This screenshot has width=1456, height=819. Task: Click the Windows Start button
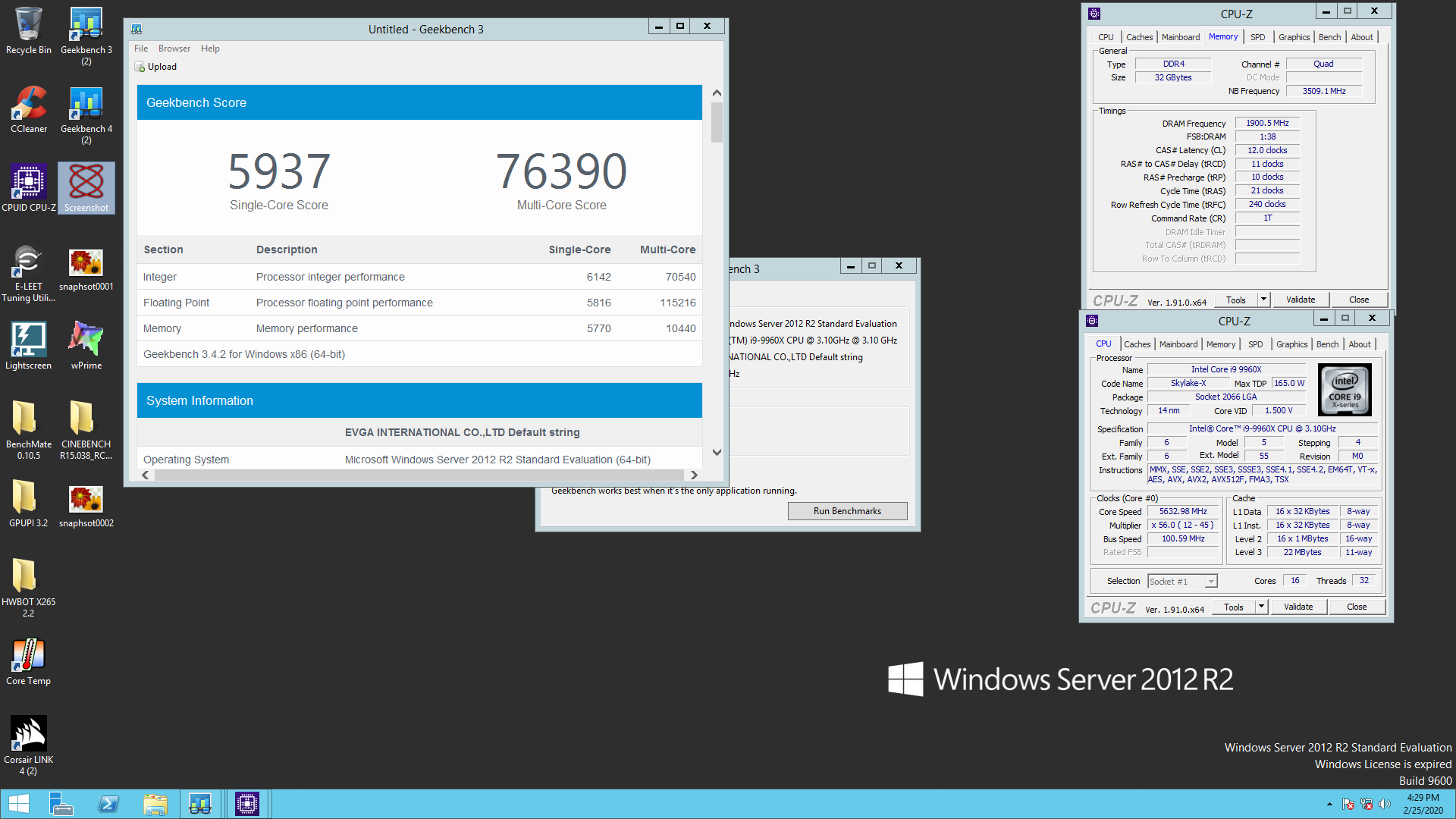click(x=18, y=804)
